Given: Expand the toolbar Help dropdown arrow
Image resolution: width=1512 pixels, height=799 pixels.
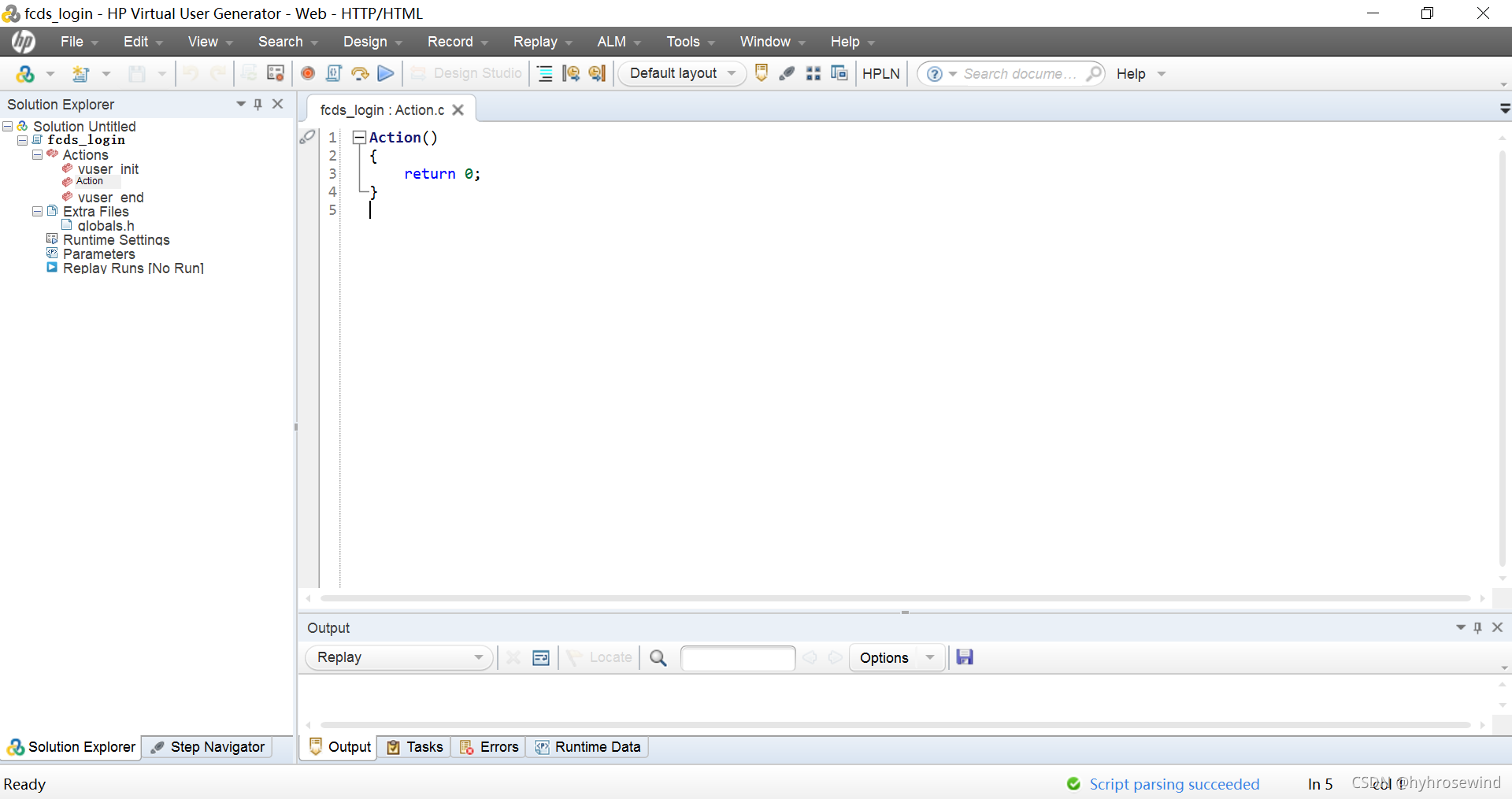Looking at the screenshot, I should [1162, 74].
